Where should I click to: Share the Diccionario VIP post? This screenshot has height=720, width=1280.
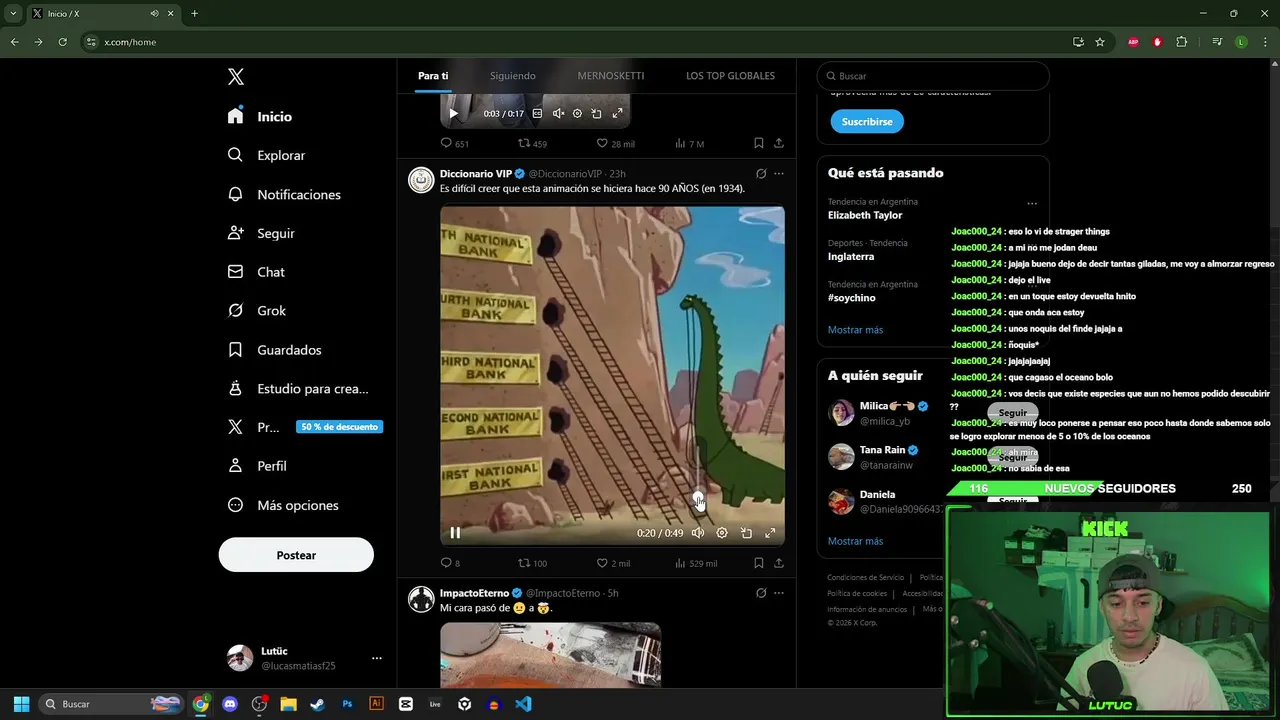[779, 563]
